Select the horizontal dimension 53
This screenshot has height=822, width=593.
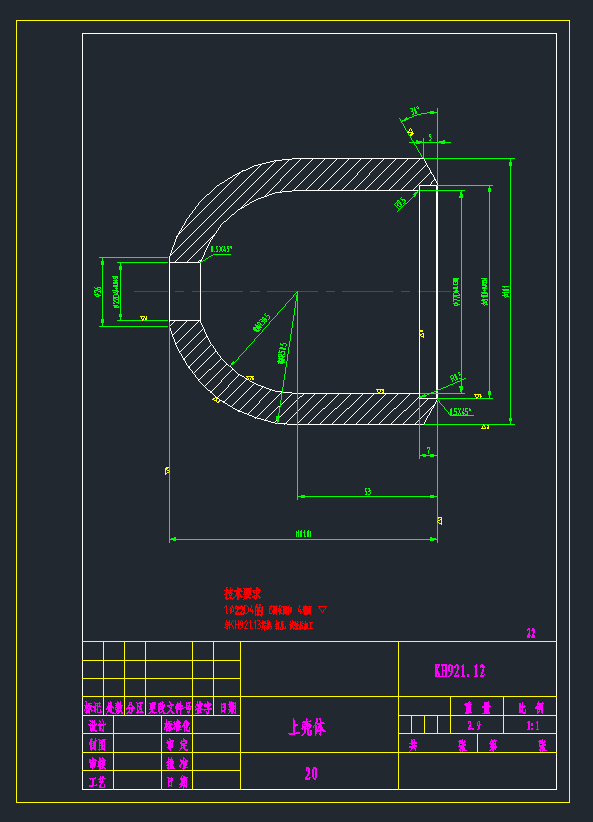click(x=368, y=492)
